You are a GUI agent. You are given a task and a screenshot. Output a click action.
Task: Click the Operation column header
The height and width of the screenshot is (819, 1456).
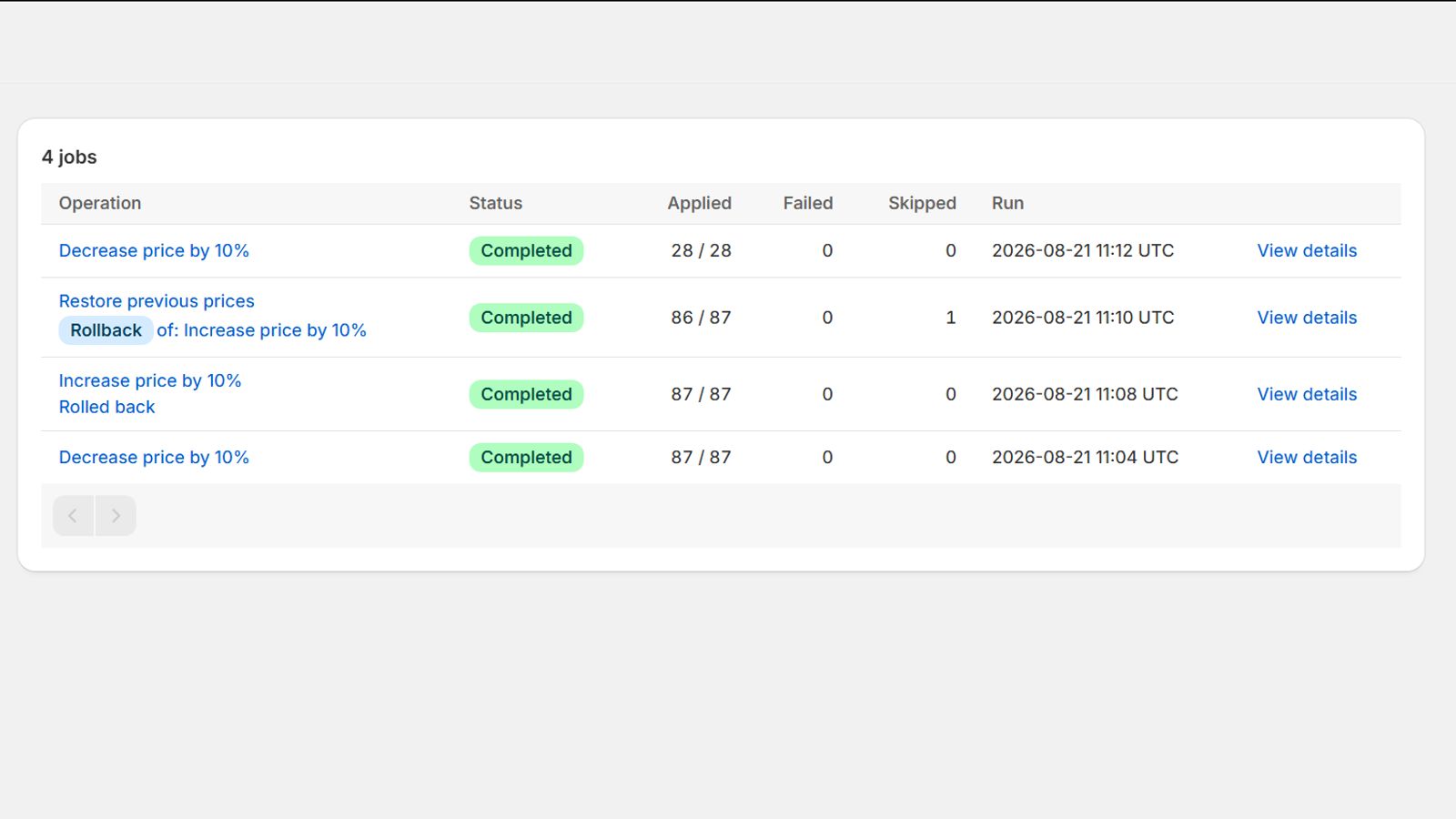click(100, 203)
